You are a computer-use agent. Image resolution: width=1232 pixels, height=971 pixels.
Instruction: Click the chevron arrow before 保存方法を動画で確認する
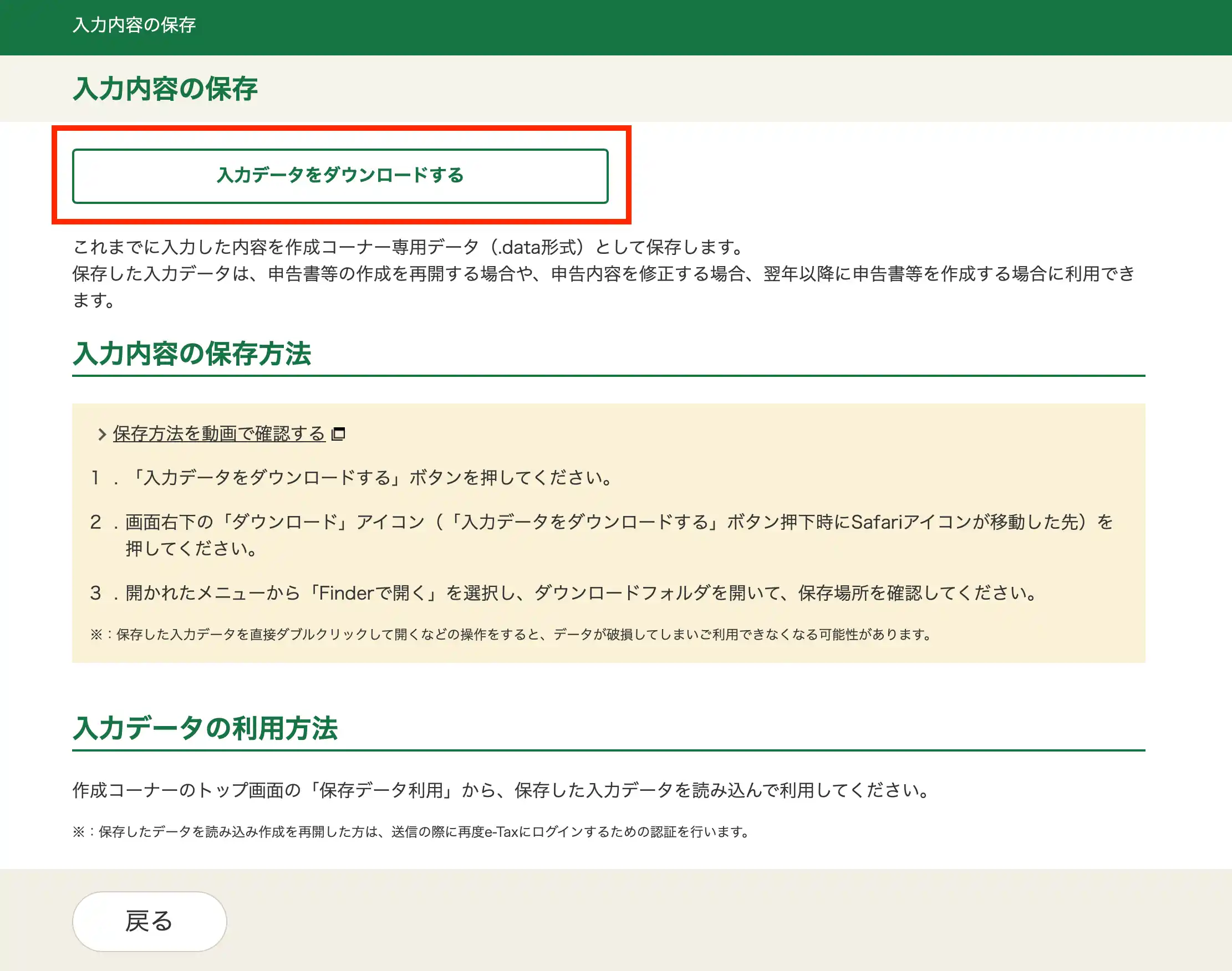102,435
